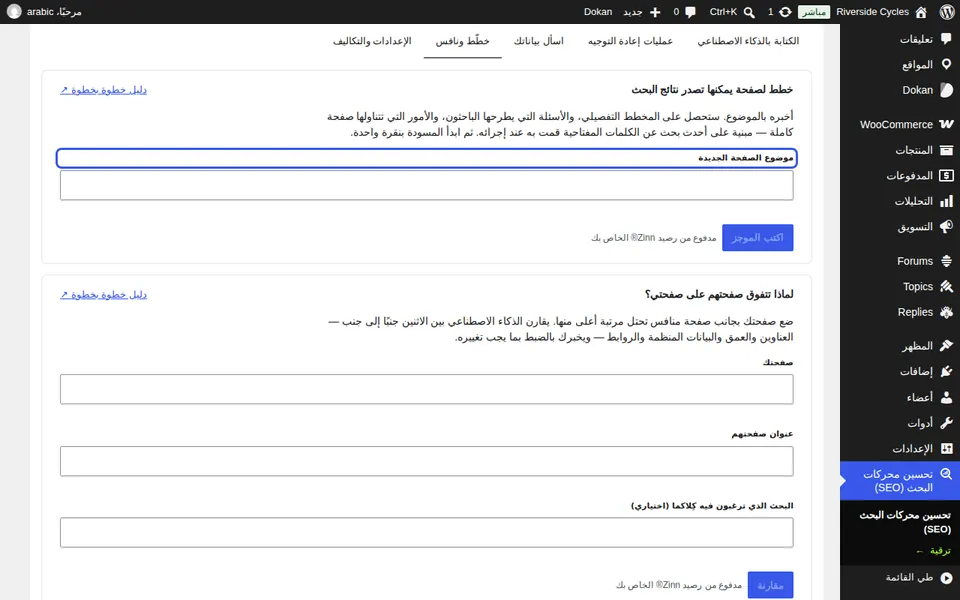Focus the optional shared search query field
960x600 pixels.
point(427,533)
